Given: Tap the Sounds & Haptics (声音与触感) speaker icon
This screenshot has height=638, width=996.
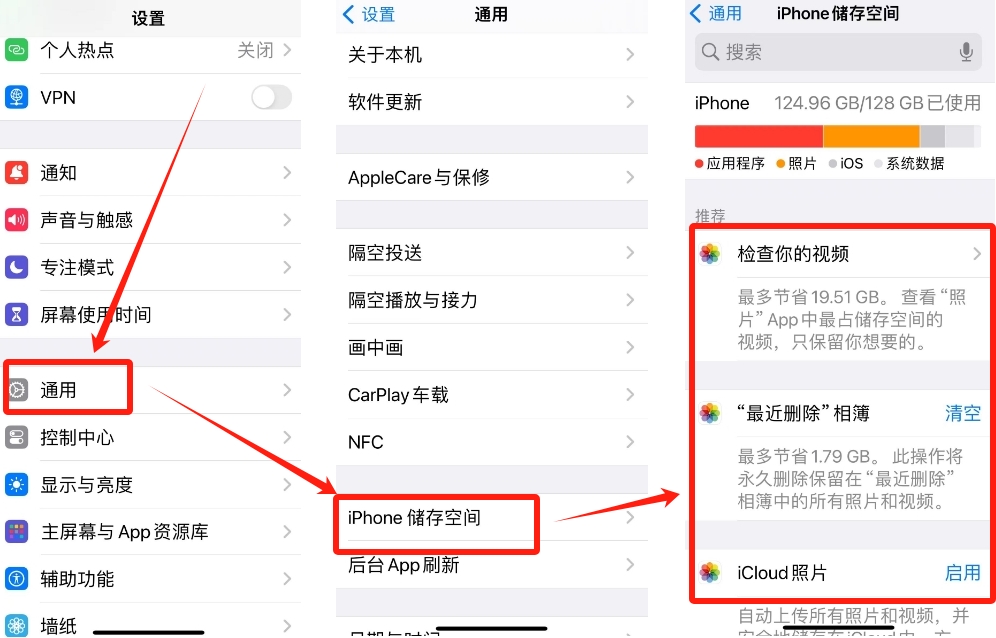Looking at the screenshot, I should pos(17,220).
